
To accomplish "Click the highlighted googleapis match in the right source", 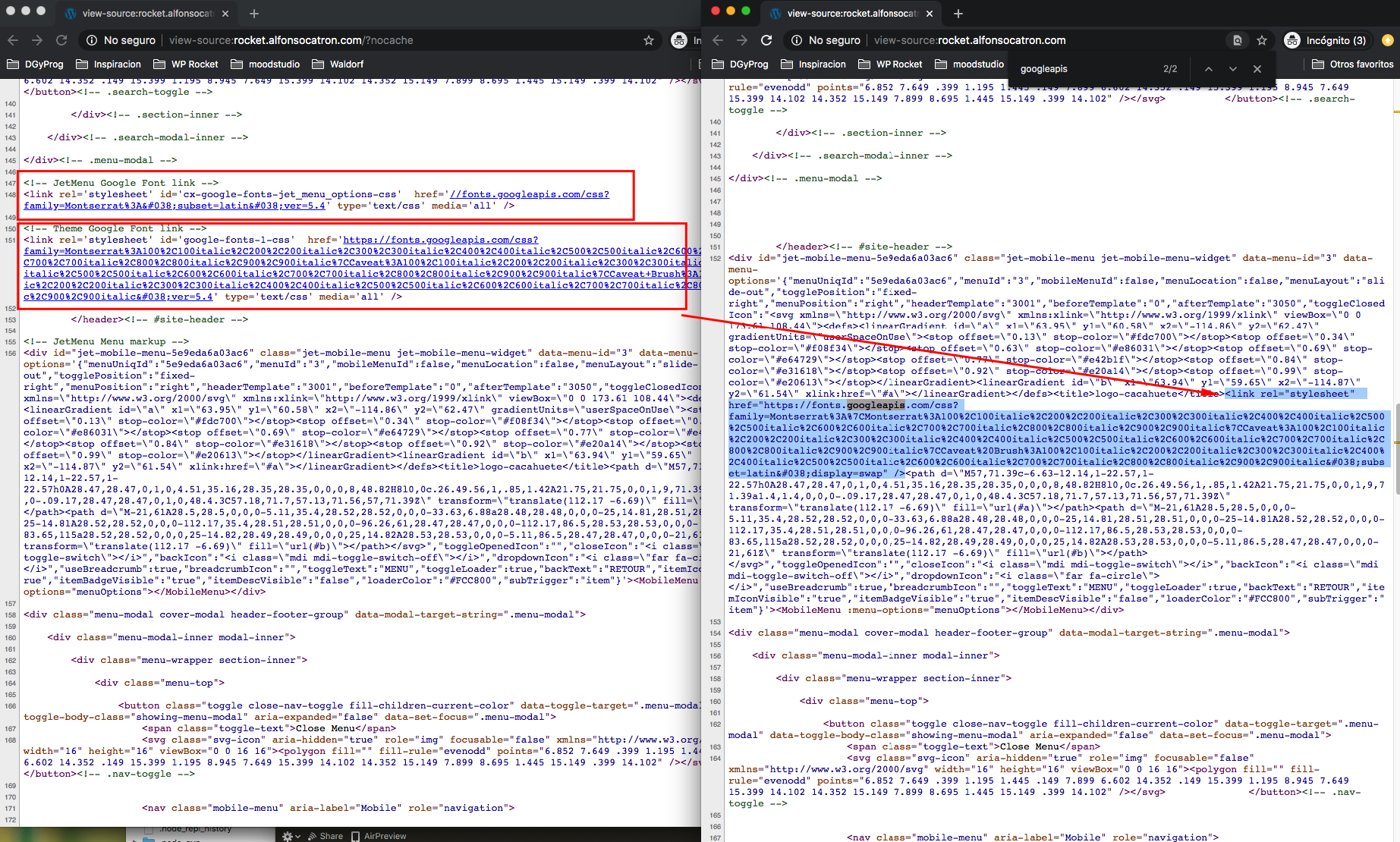I will point(876,405).
